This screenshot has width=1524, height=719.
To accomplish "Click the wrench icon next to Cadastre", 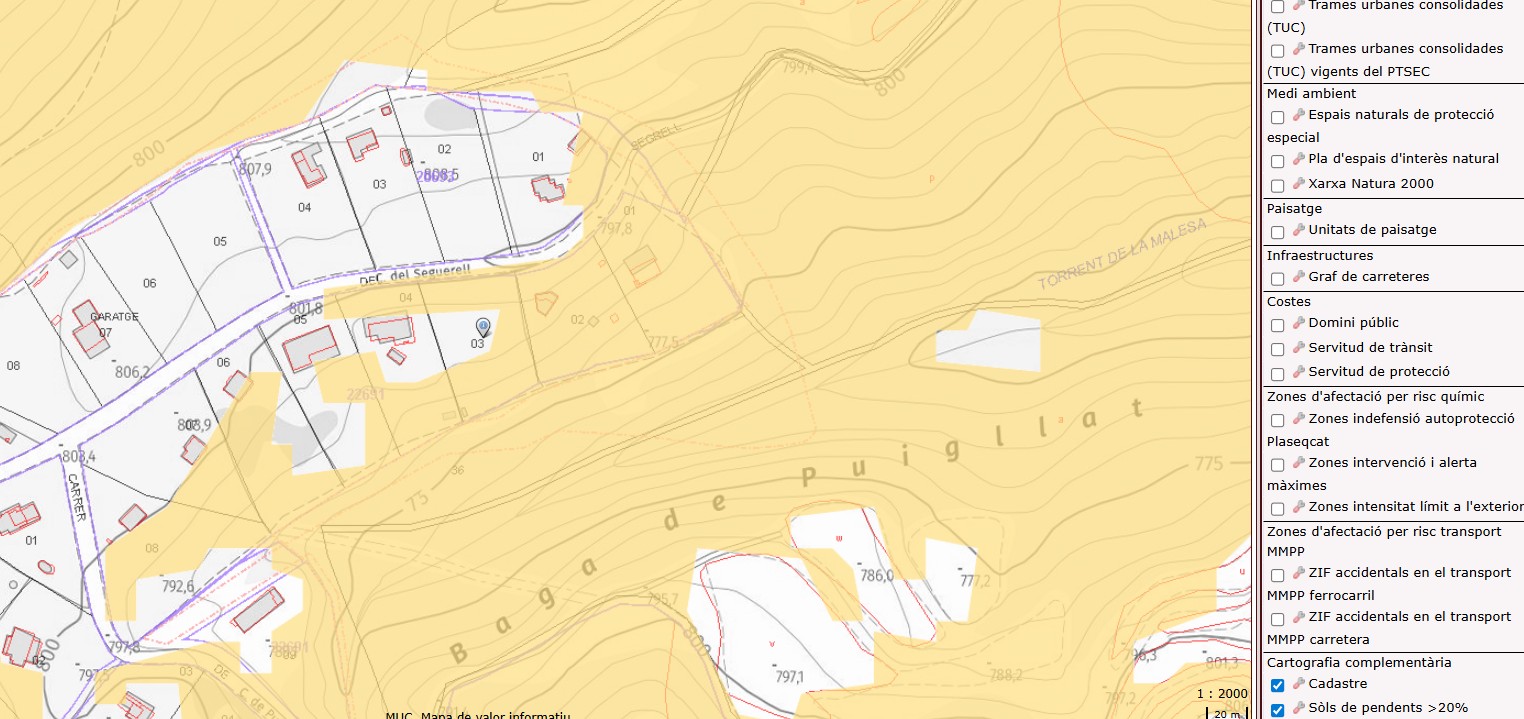I will tap(1299, 684).
